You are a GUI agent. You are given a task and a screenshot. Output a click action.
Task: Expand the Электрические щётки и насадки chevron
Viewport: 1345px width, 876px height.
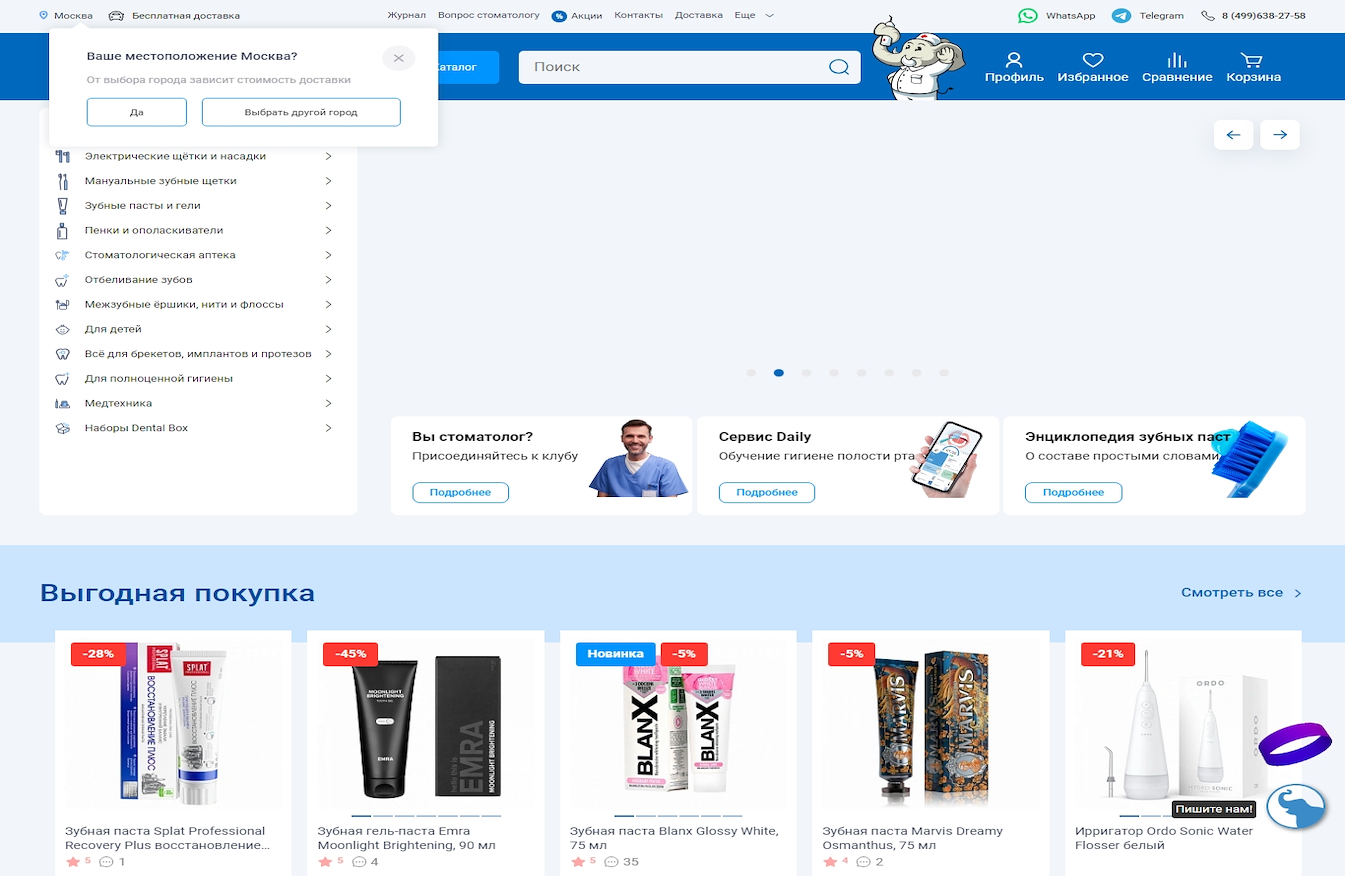(328, 156)
